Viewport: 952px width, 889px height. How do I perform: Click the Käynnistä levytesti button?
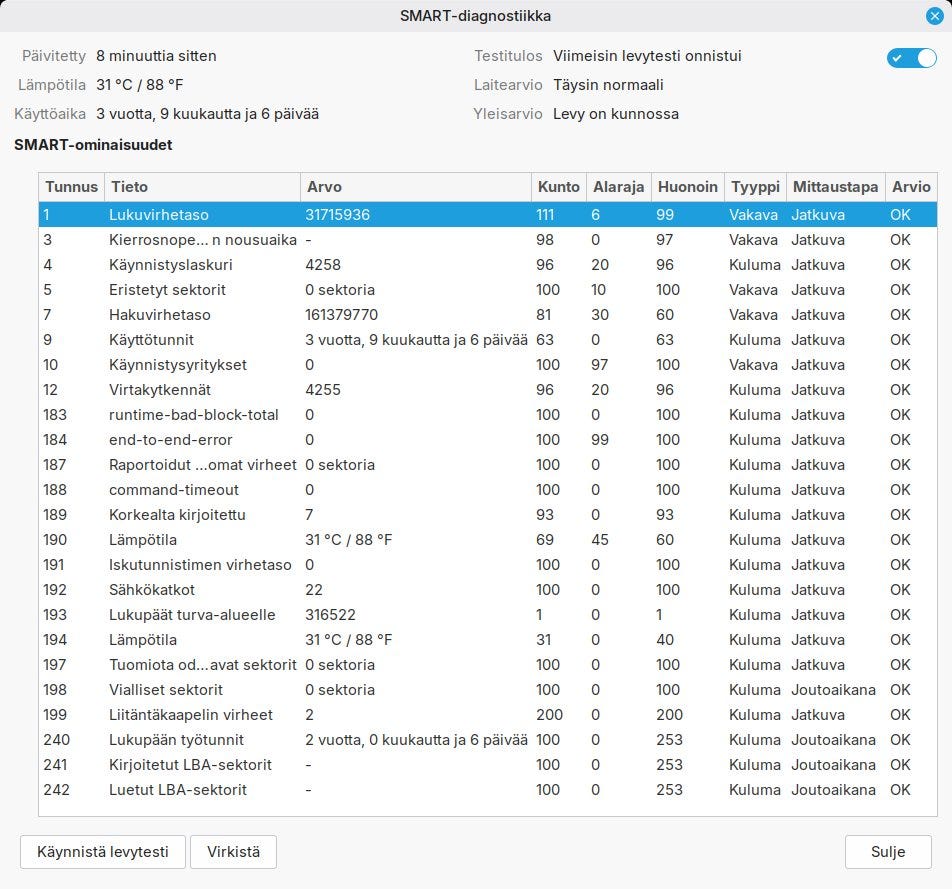(x=103, y=852)
